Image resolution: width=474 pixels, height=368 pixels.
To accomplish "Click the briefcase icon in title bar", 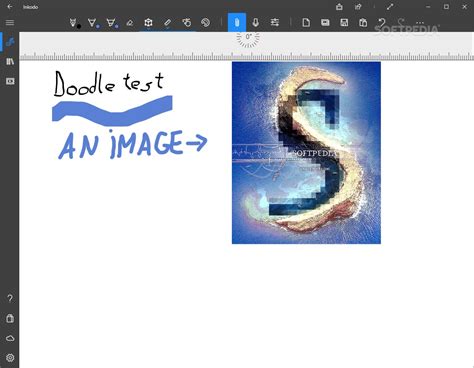I will pyautogui.click(x=339, y=7).
